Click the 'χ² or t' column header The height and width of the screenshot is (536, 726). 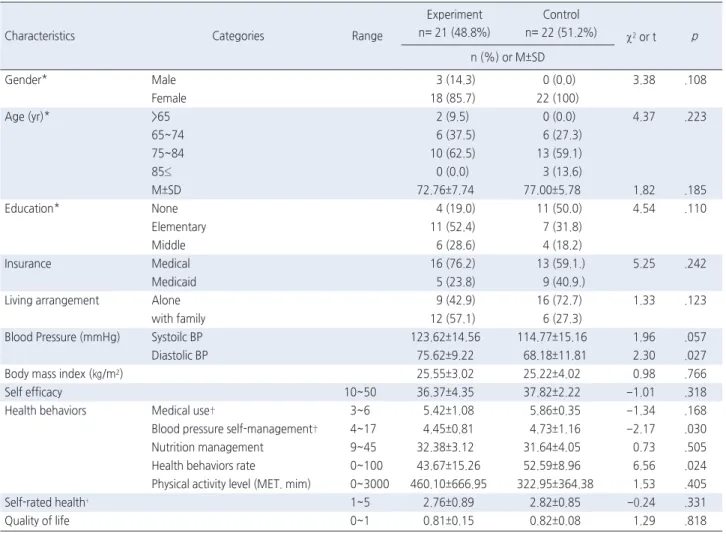point(641,37)
